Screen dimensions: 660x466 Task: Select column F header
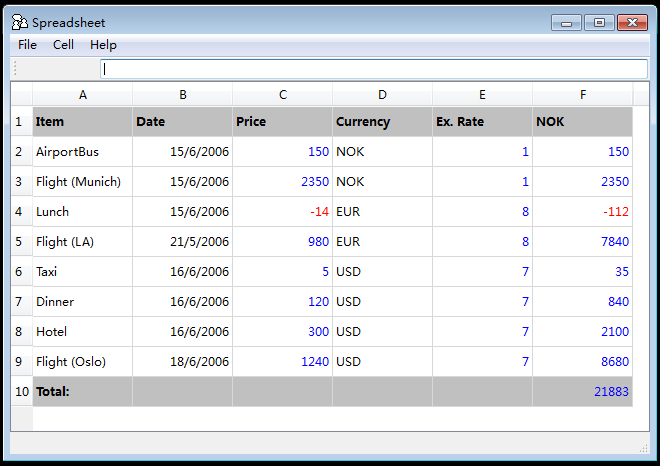583,94
